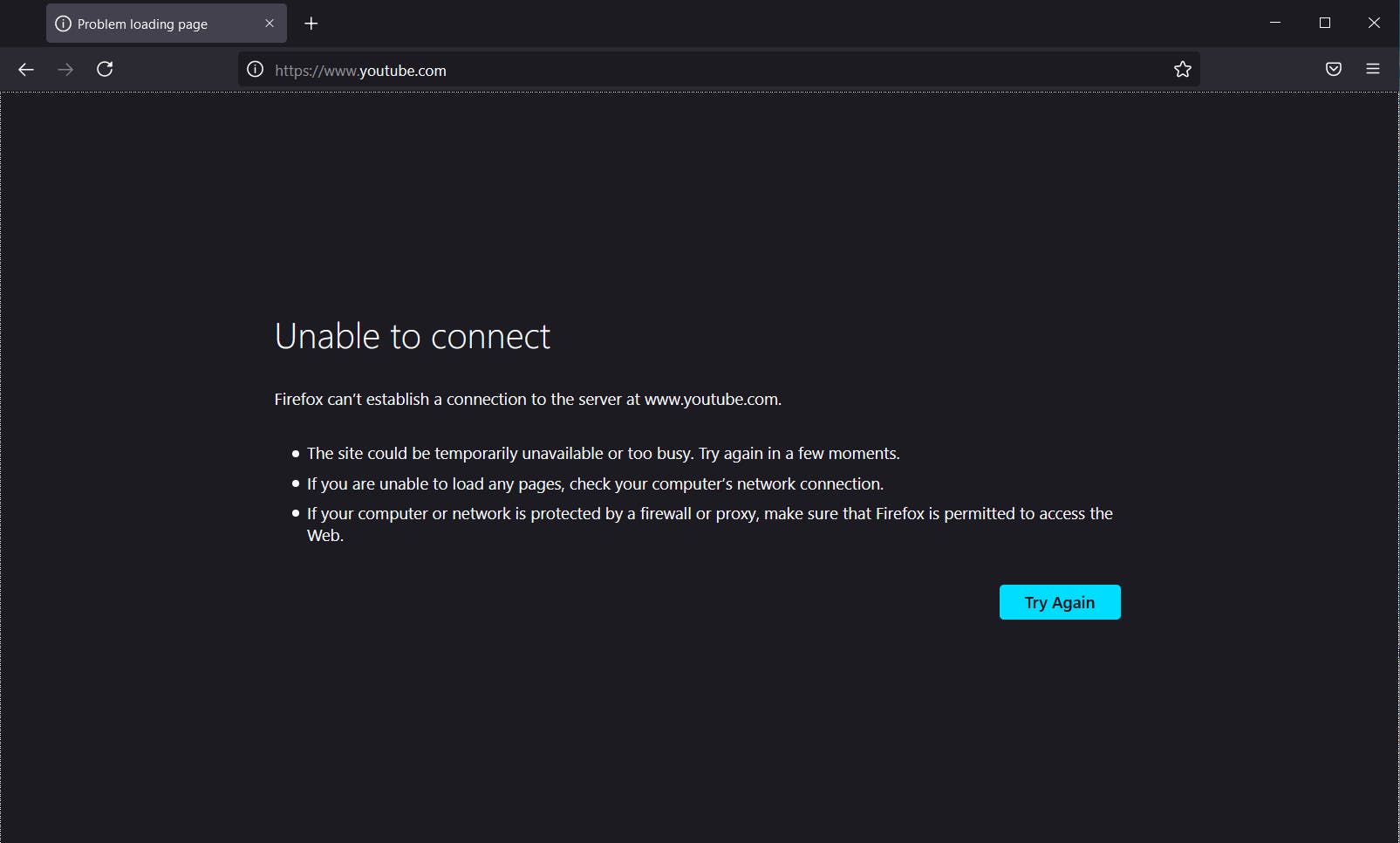Open site information icon in address bar
Screen dimensions: 1400x843
pos(255,70)
